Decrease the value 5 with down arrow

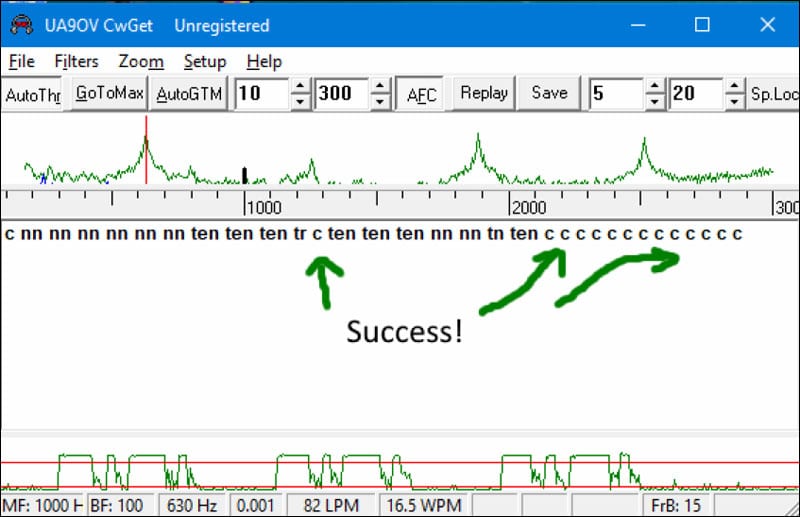pos(655,102)
